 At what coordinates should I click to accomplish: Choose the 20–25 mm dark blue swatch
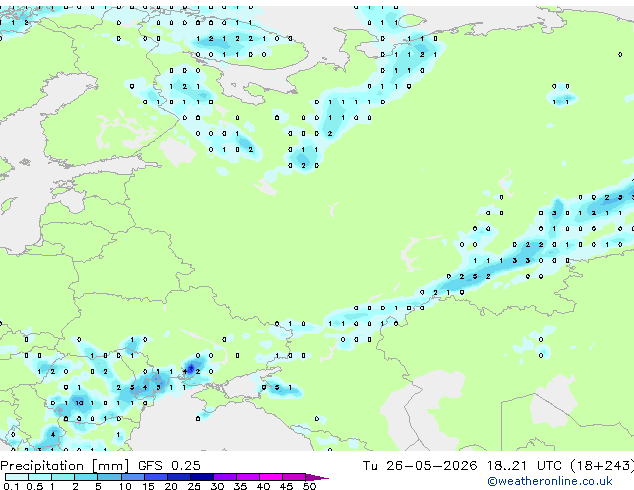(178, 477)
